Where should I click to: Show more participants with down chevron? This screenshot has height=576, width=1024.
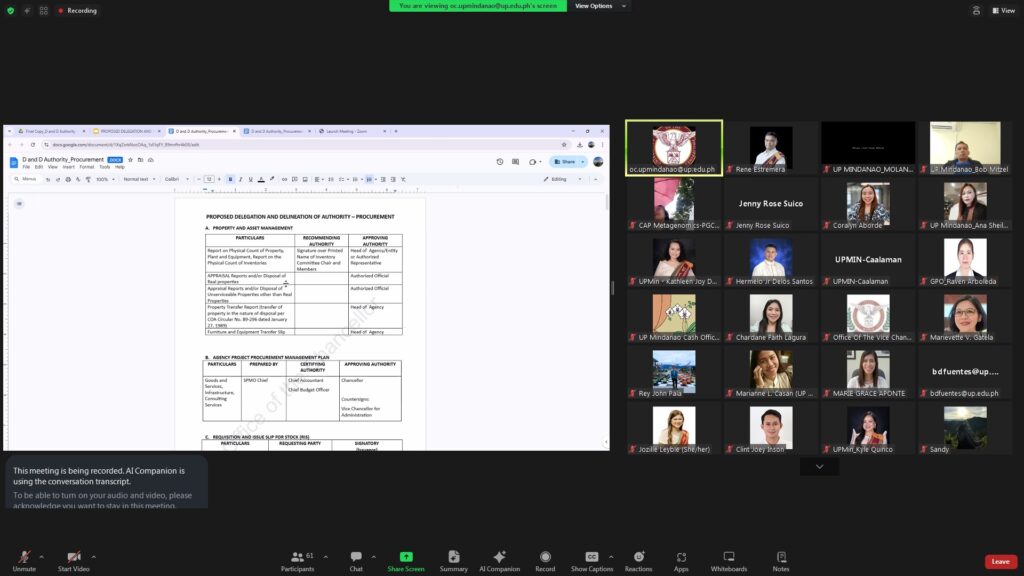pyautogui.click(x=820, y=466)
